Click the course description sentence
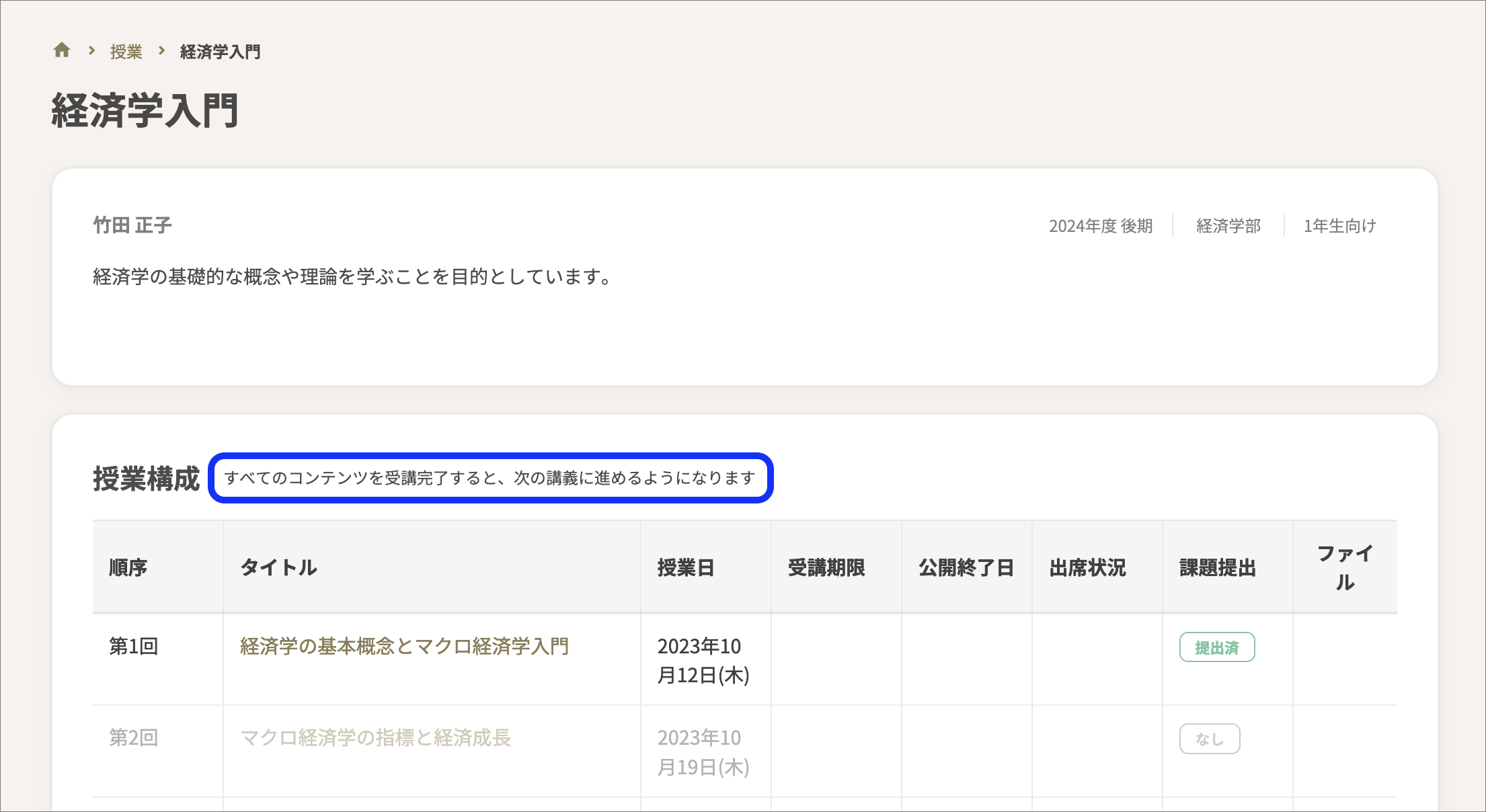This screenshot has width=1486, height=812. tap(352, 276)
